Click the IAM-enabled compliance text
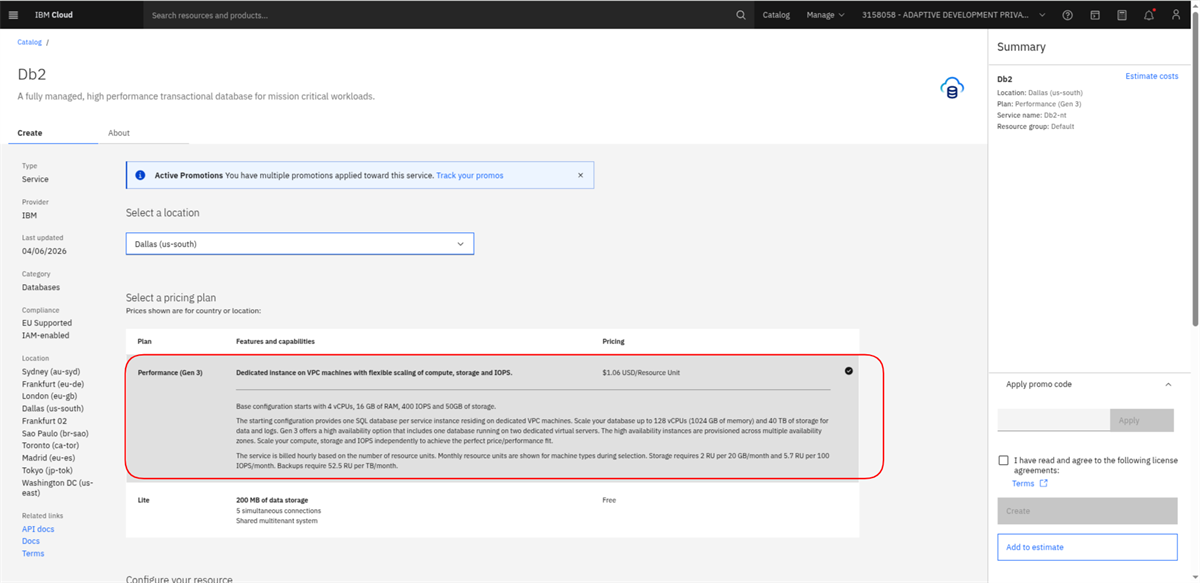This screenshot has height=583, width=1200. coord(46,335)
